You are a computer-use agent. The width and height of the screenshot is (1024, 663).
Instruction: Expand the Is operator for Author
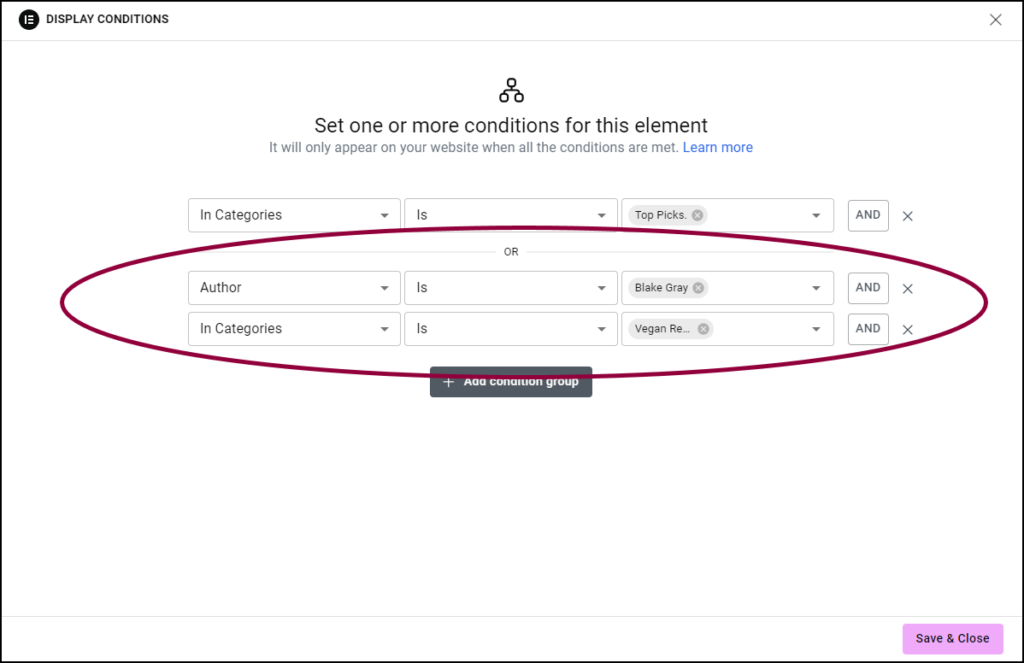[510, 288]
